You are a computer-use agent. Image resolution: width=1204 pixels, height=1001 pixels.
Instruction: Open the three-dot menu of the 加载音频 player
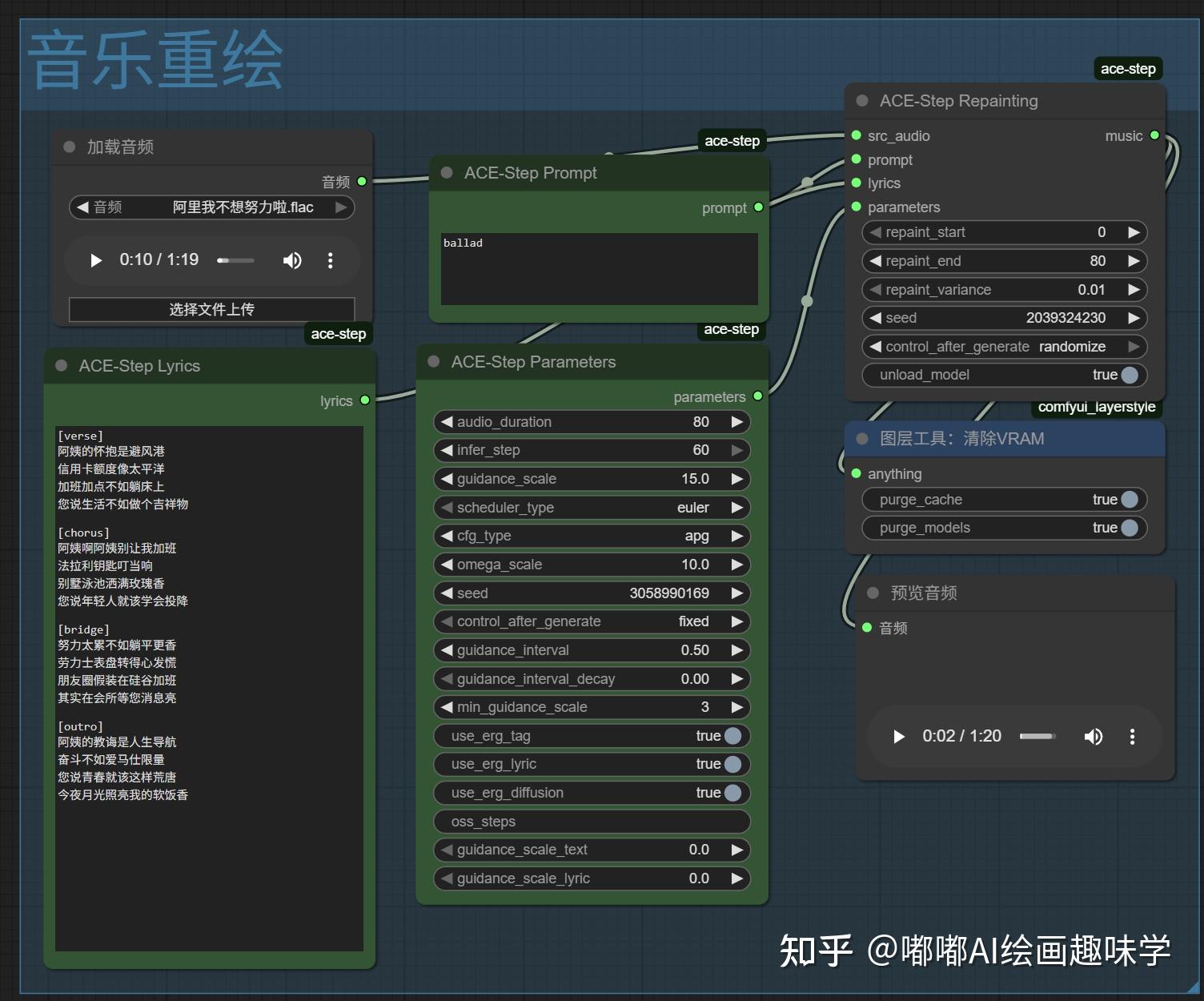pyautogui.click(x=331, y=260)
